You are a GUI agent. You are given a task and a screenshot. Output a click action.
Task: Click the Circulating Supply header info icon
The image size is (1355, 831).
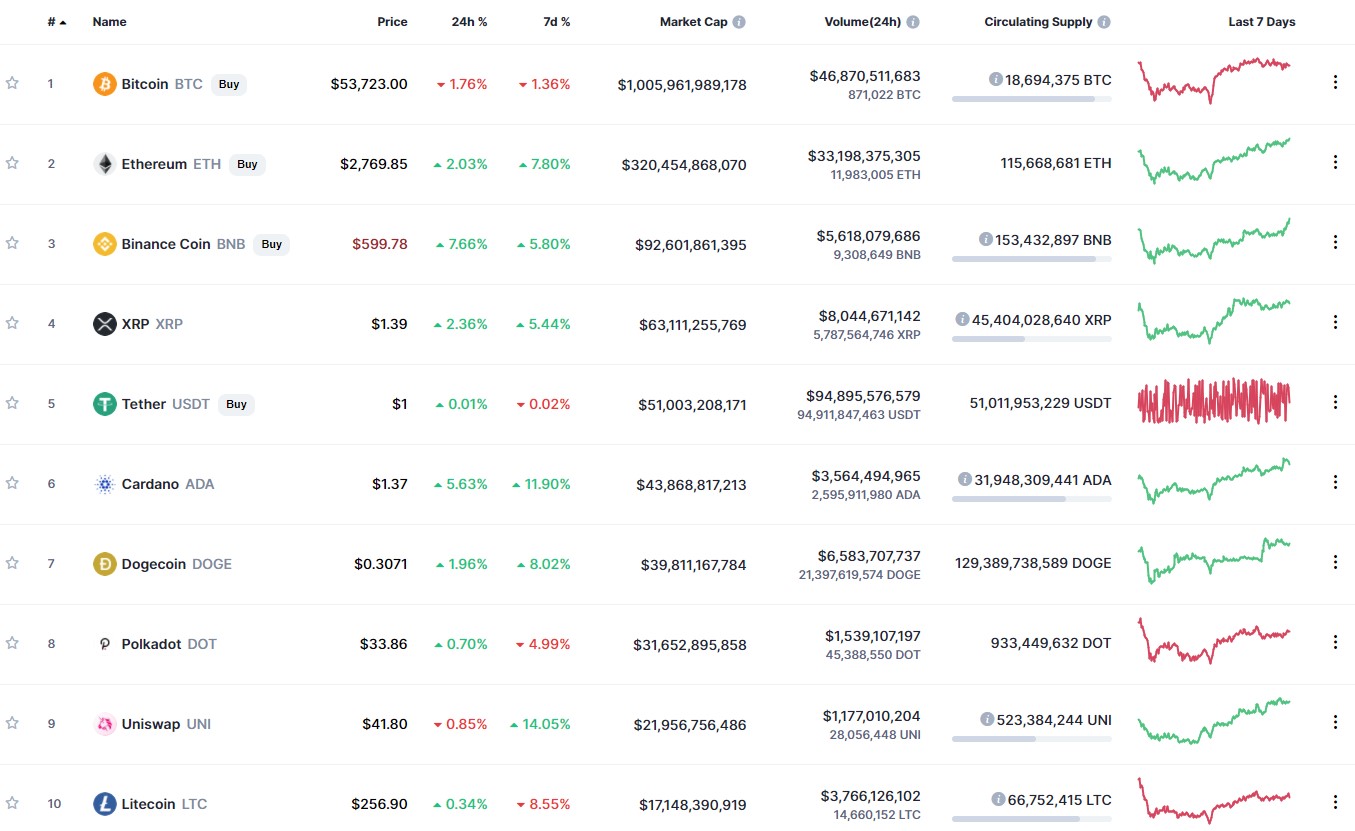1105,21
